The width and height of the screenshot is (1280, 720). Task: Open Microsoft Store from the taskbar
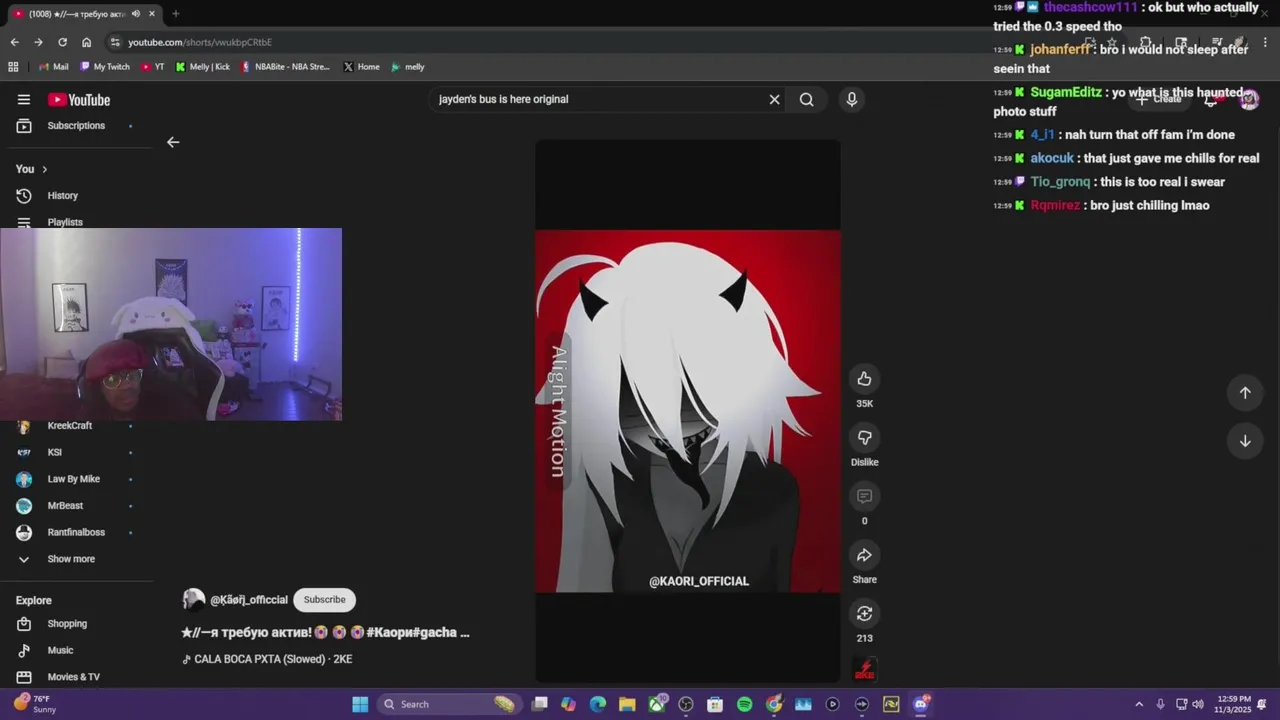point(715,704)
